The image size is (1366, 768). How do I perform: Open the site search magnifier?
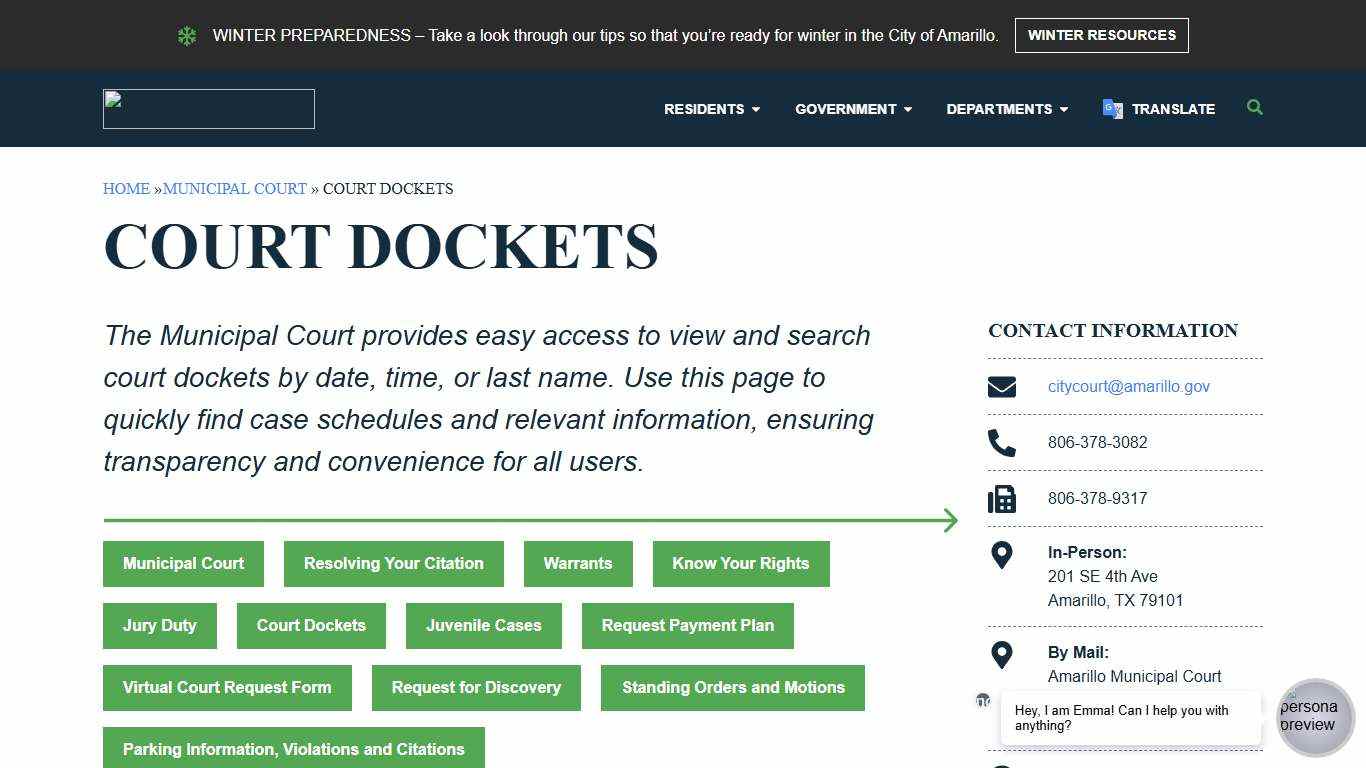[1255, 108]
